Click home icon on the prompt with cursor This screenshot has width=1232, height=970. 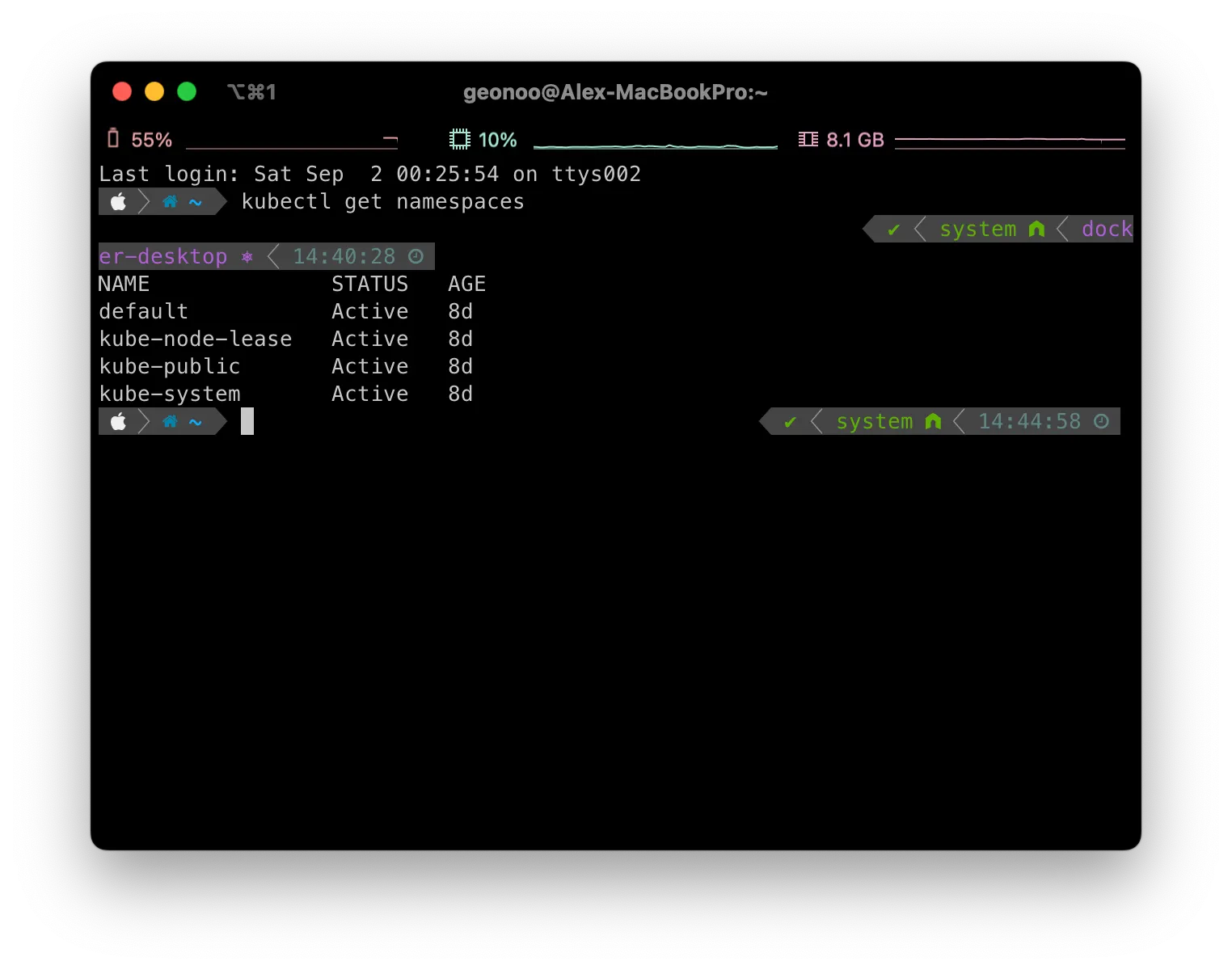point(170,421)
